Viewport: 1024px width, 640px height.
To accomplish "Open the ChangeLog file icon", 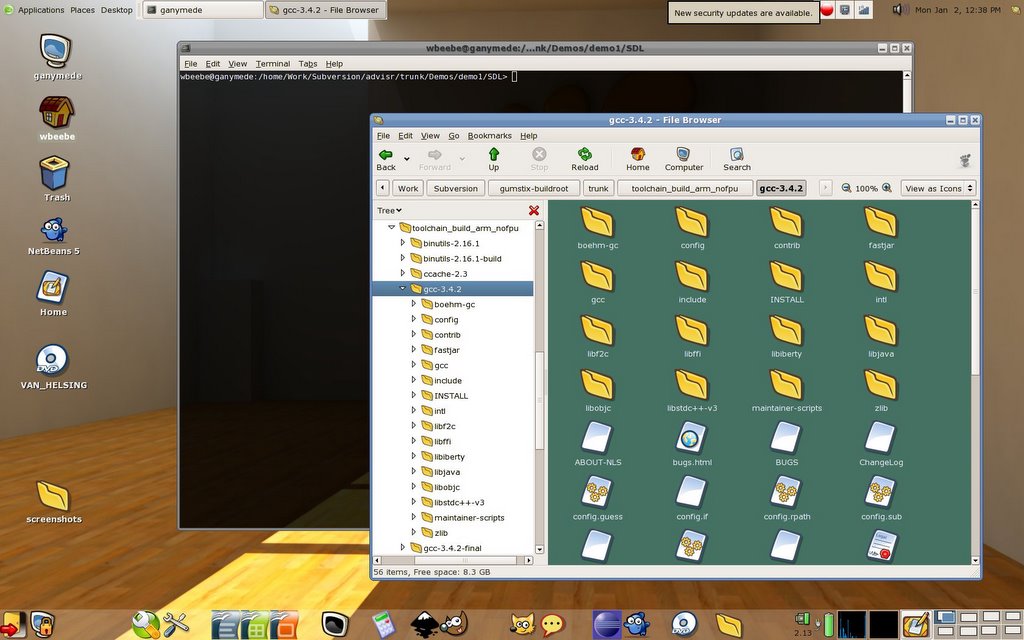I will coord(881,439).
